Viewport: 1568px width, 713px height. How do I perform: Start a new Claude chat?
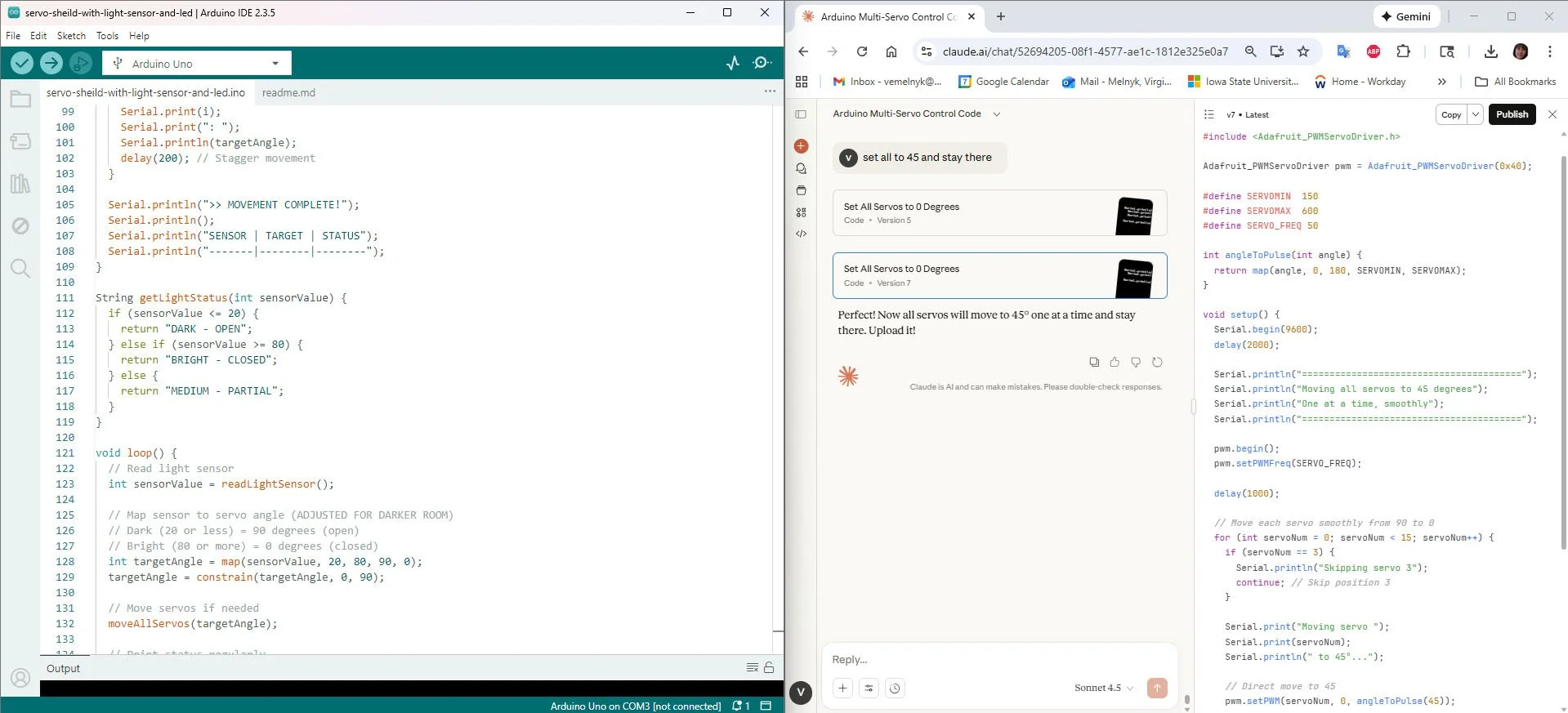tap(801, 146)
